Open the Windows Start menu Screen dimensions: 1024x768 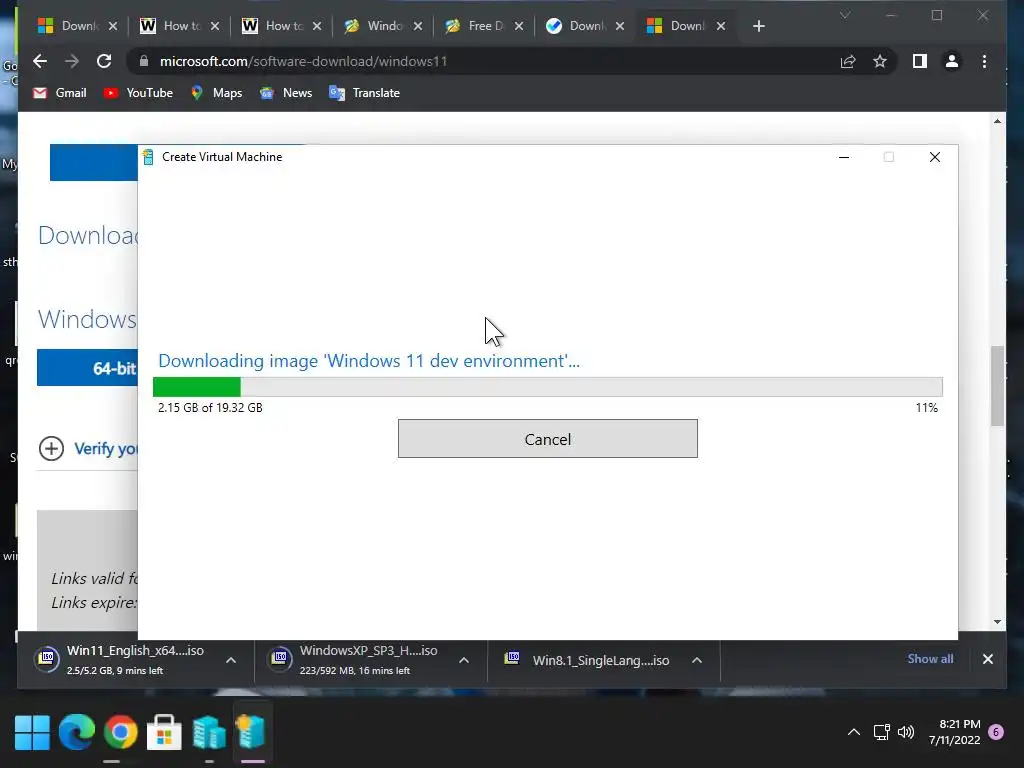click(32, 732)
